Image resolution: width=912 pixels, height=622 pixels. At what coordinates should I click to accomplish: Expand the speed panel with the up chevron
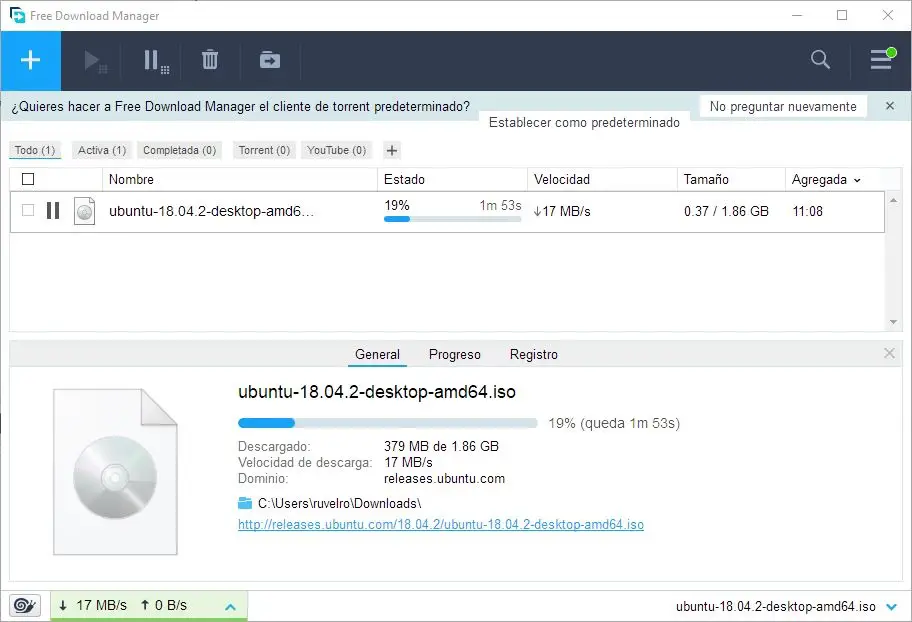click(230, 607)
